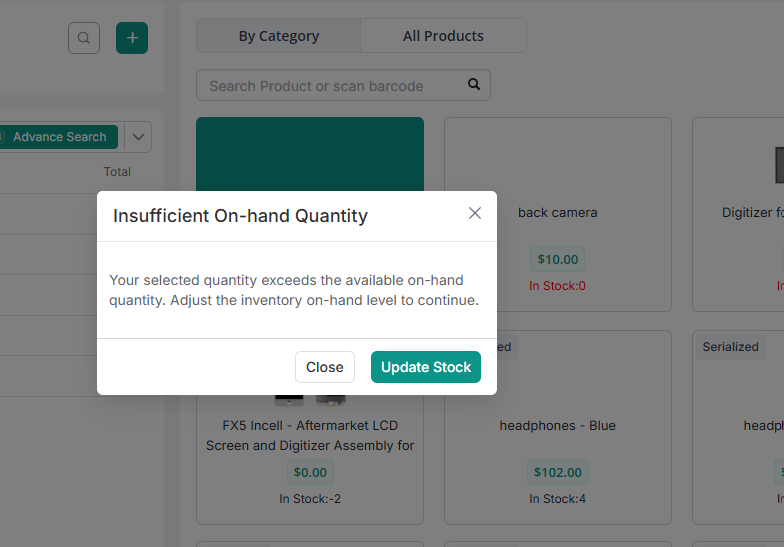Image resolution: width=784 pixels, height=547 pixels.
Task: Switch to the All Products tab
Action: coord(443,36)
